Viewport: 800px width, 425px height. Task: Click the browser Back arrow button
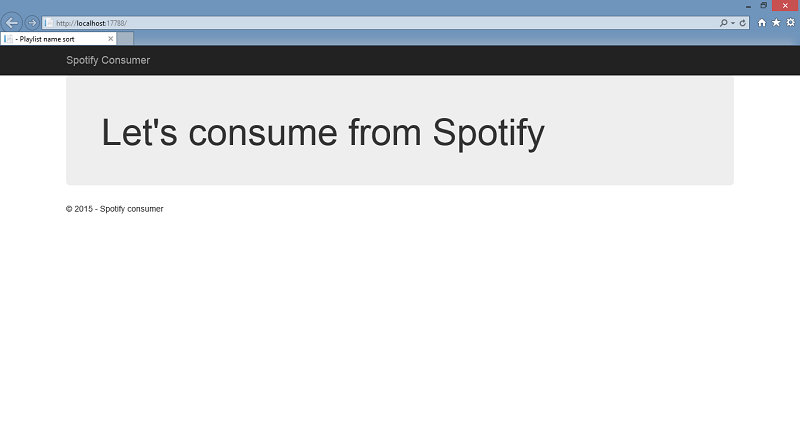(x=12, y=22)
